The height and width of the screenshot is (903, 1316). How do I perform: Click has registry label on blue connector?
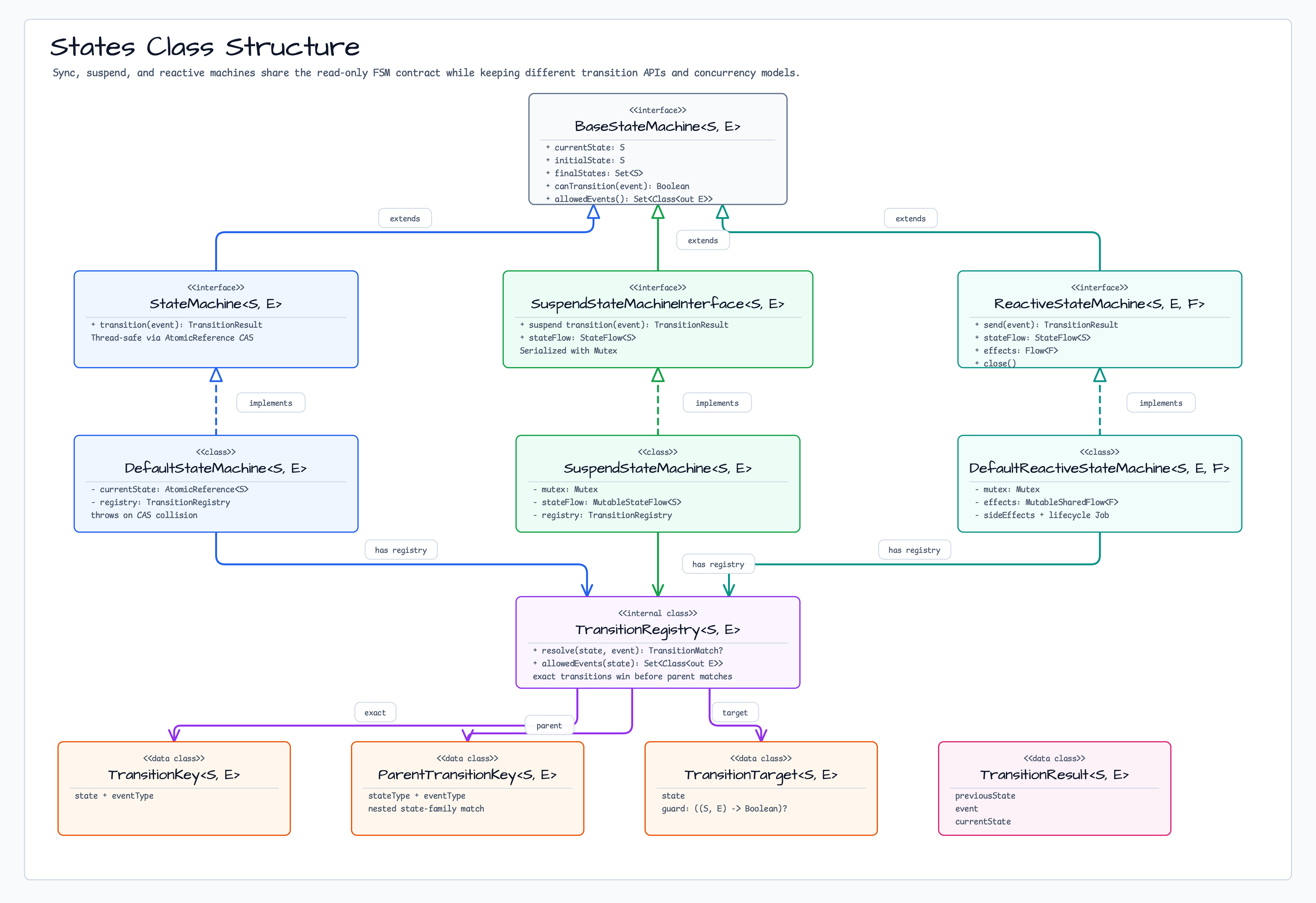401,550
